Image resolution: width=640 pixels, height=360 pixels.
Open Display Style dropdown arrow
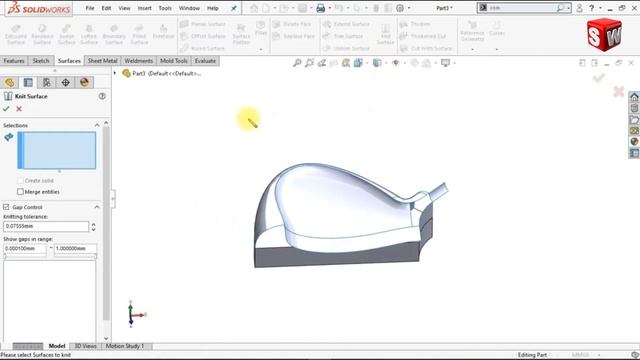click(x=386, y=63)
